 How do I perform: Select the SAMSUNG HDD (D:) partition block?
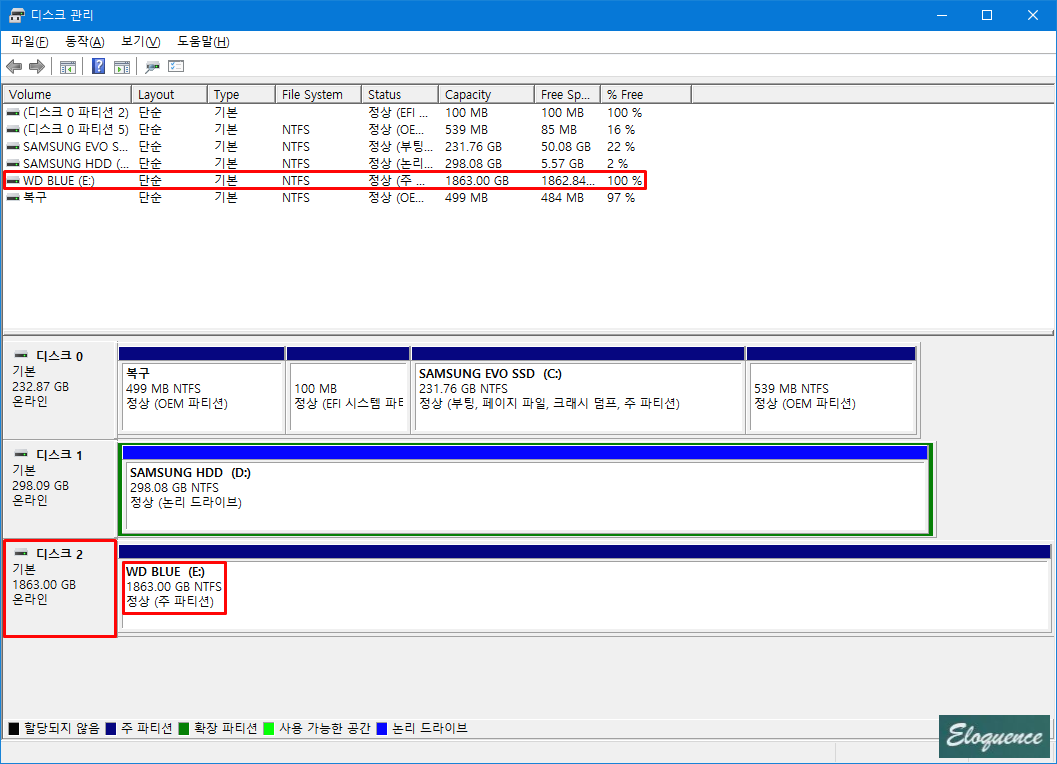point(526,490)
